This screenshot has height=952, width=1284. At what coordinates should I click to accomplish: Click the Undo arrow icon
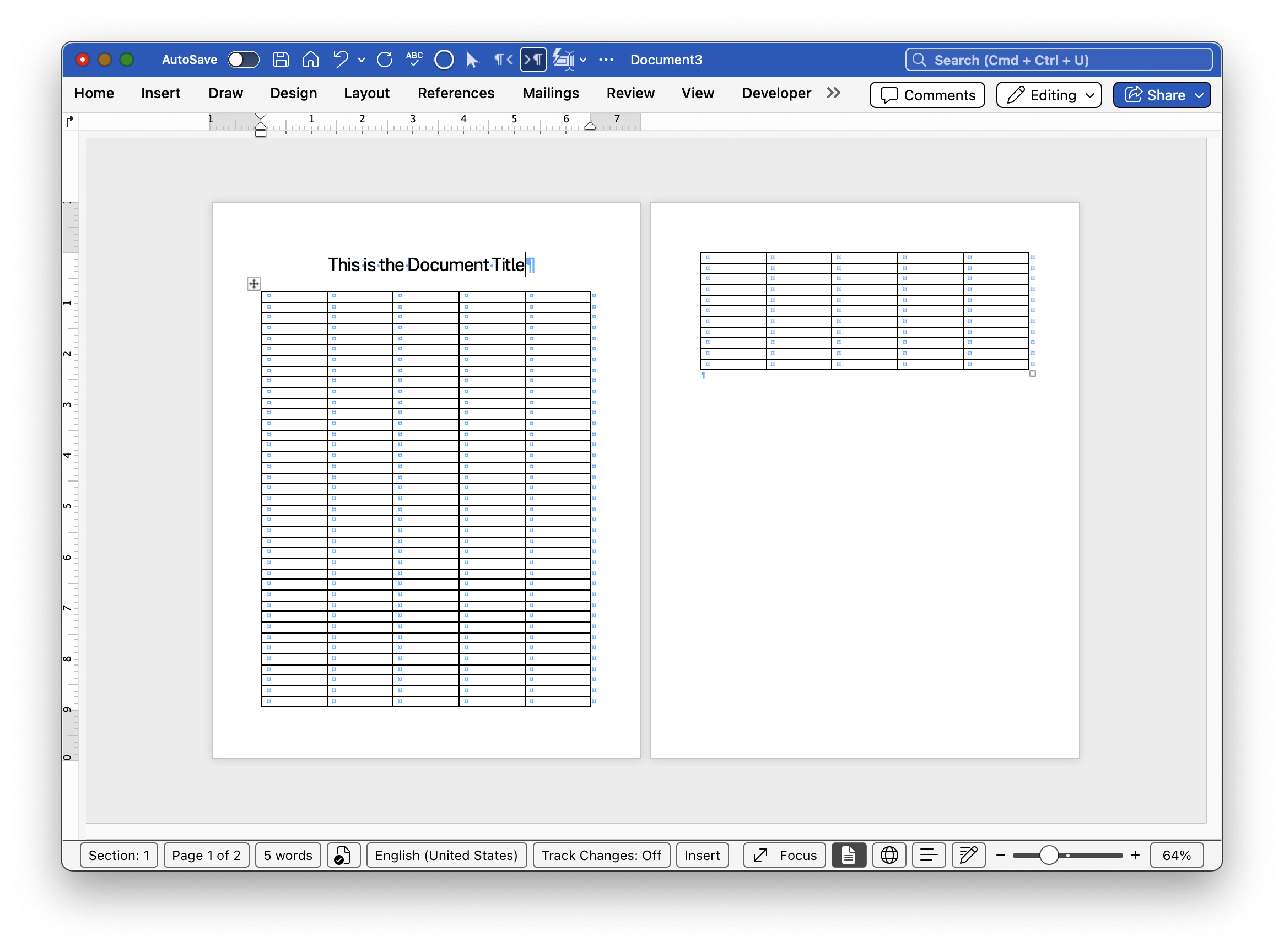coord(341,59)
